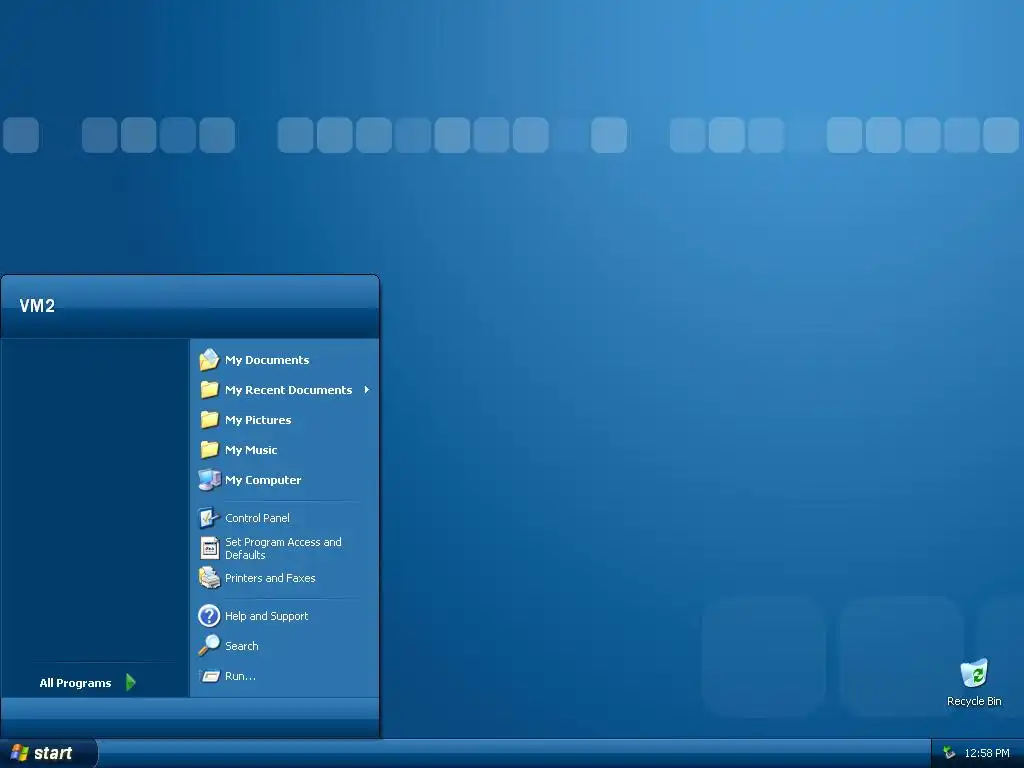The width and height of the screenshot is (1024, 768).
Task: Click the VM2 user name header
Action: coord(37,306)
